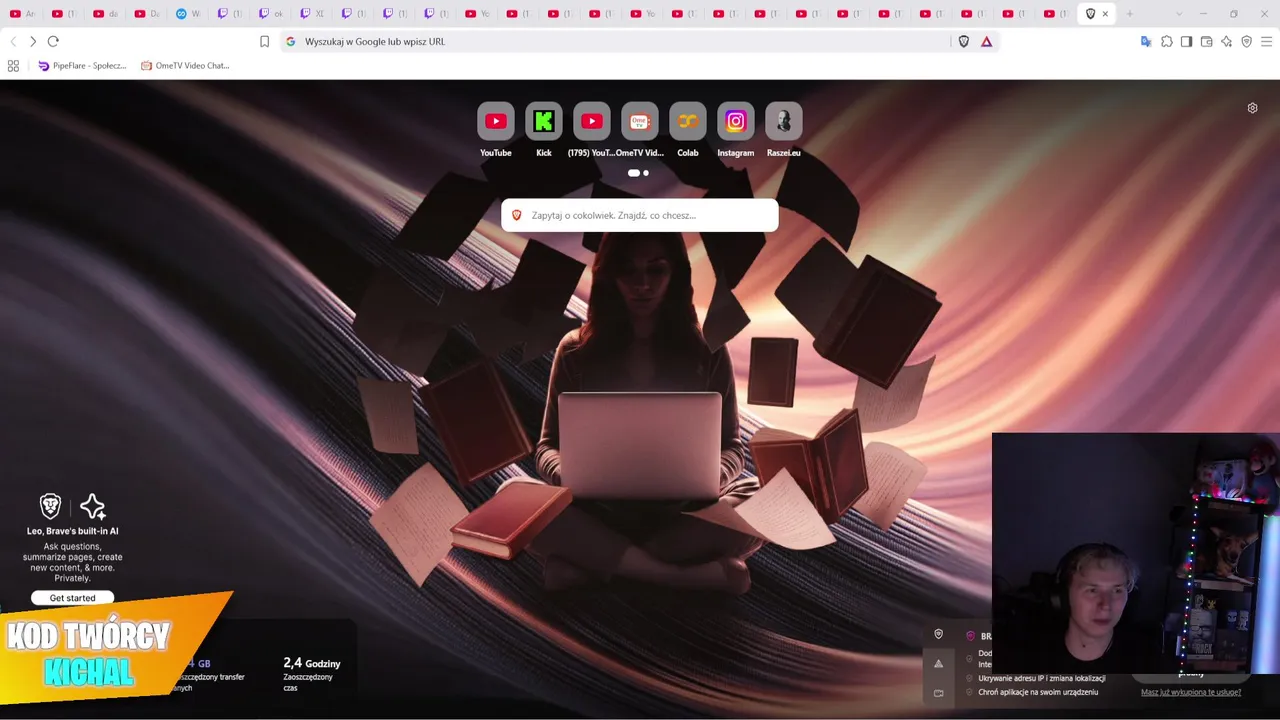Open the Kick shortcut tile

(x=543, y=130)
